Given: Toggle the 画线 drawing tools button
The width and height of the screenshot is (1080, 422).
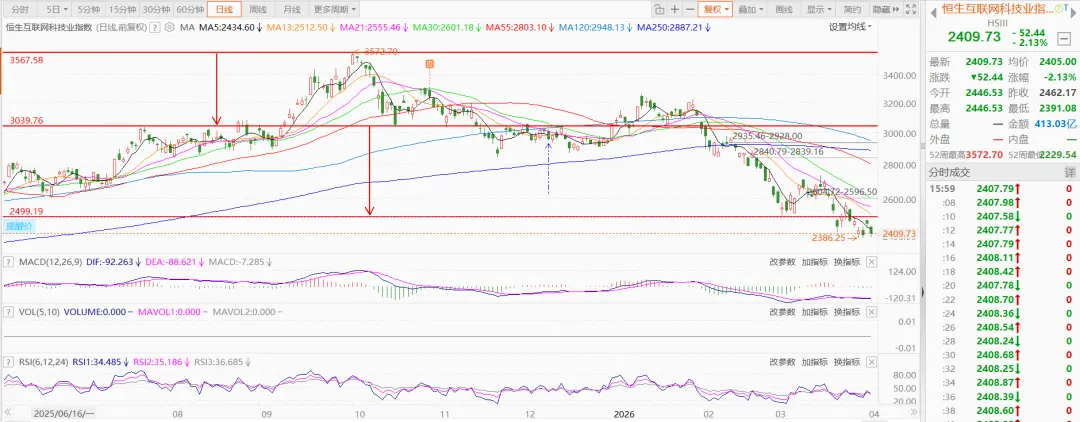Looking at the screenshot, I should coord(785,10).
